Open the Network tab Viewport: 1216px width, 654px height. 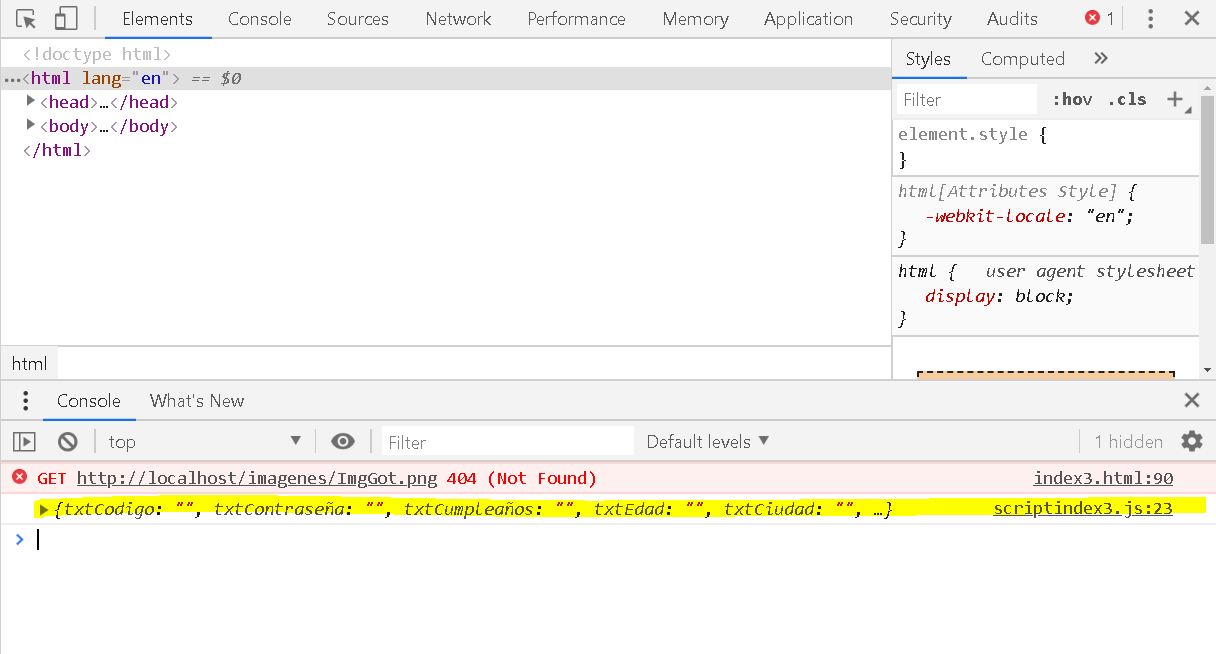(458, 19)
